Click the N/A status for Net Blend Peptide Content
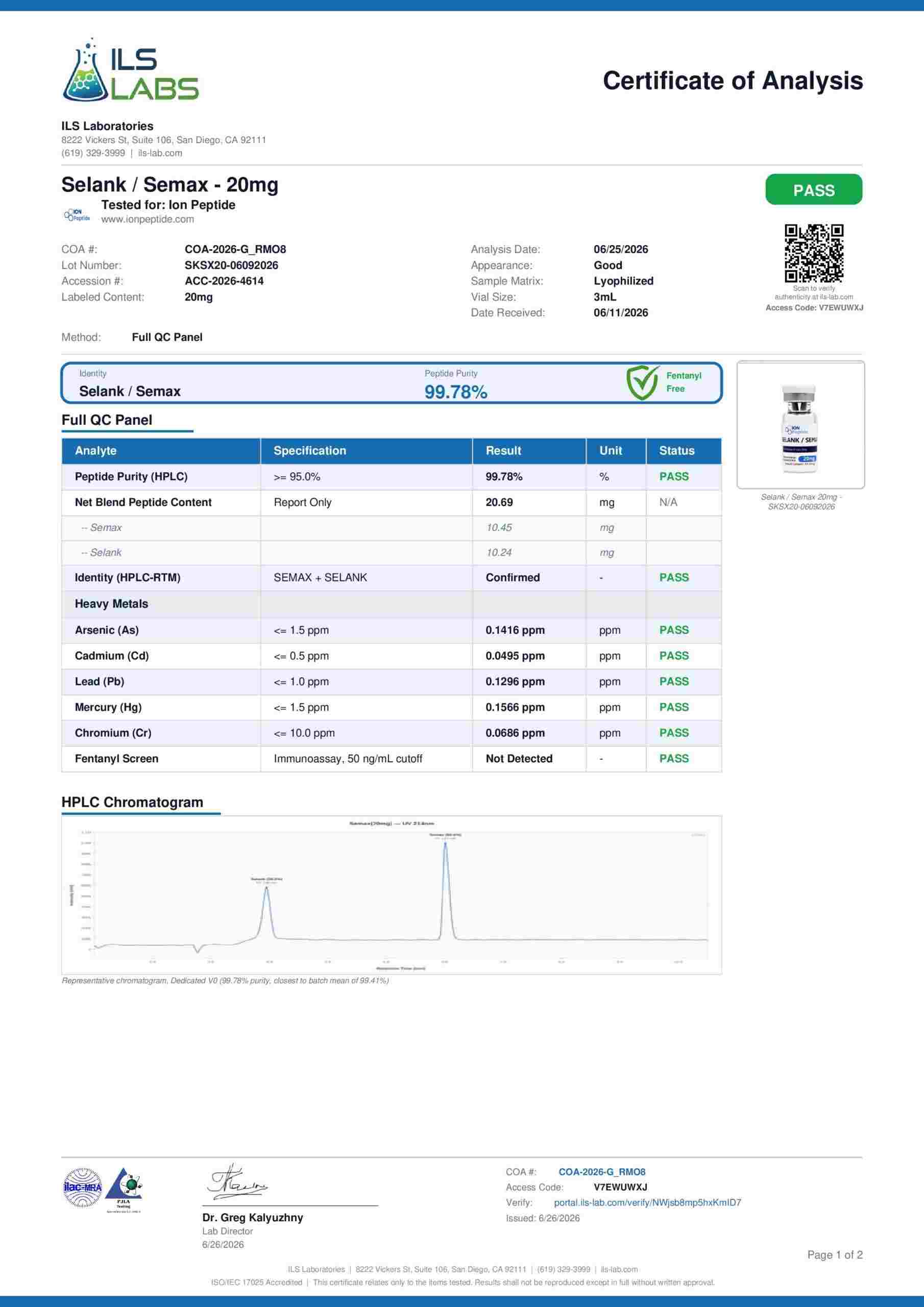Image resolution: width=924 pixels, height=1307 pixels. (668, 502)
